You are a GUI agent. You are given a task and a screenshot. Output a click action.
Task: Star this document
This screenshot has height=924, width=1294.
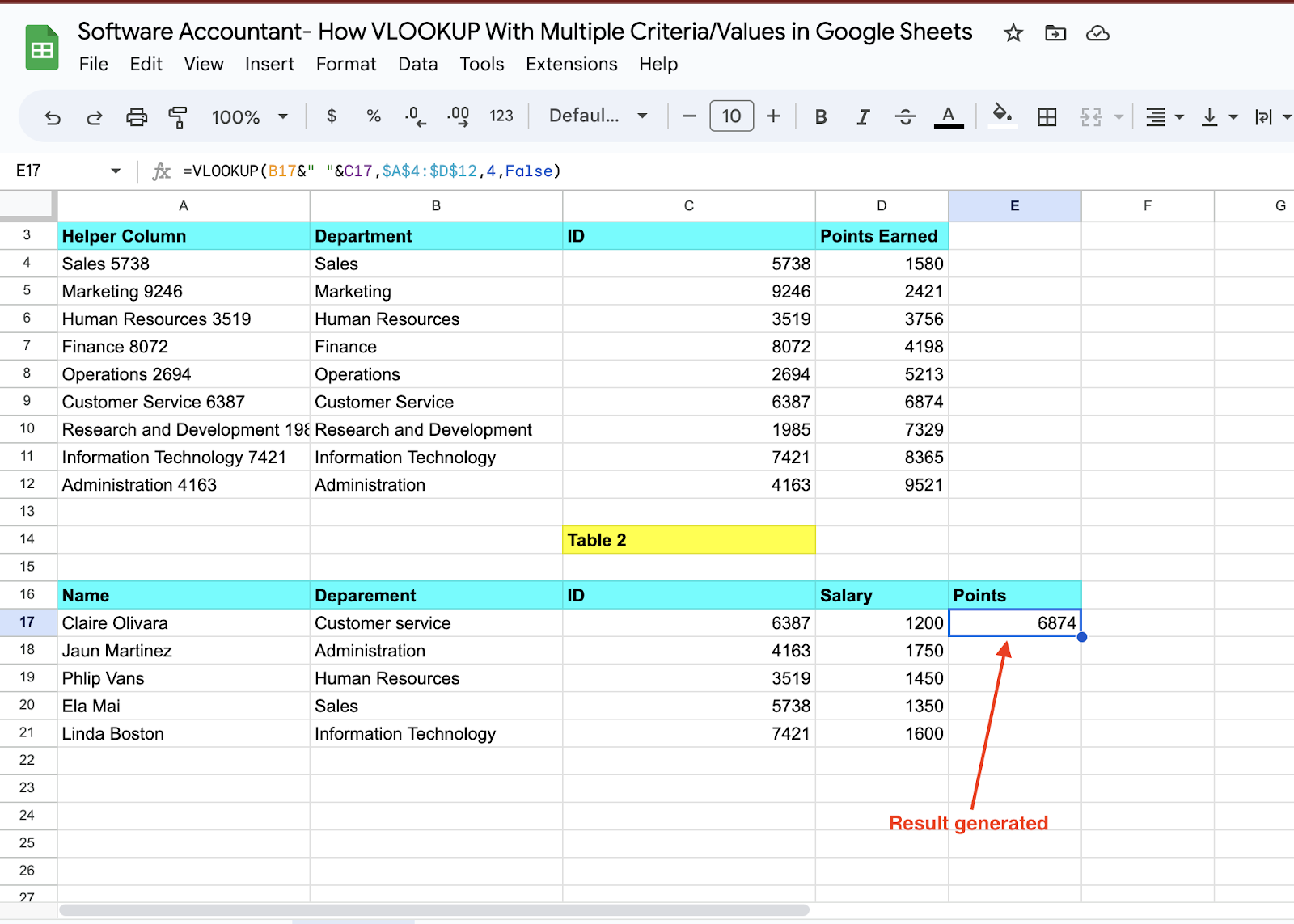(x=1013, y=33)
